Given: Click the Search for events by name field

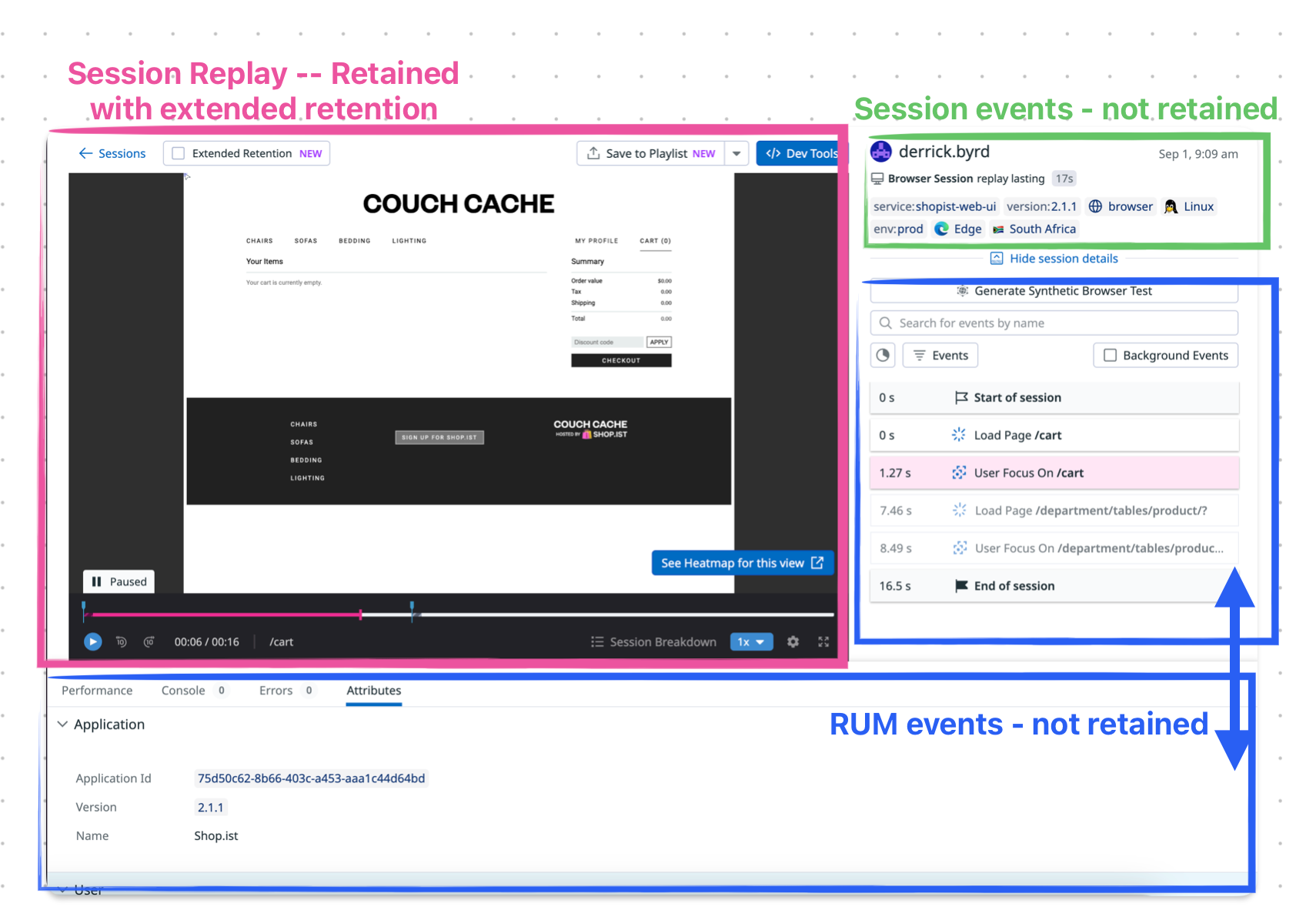Looking at the screenshot, I should coord(1054,323).
